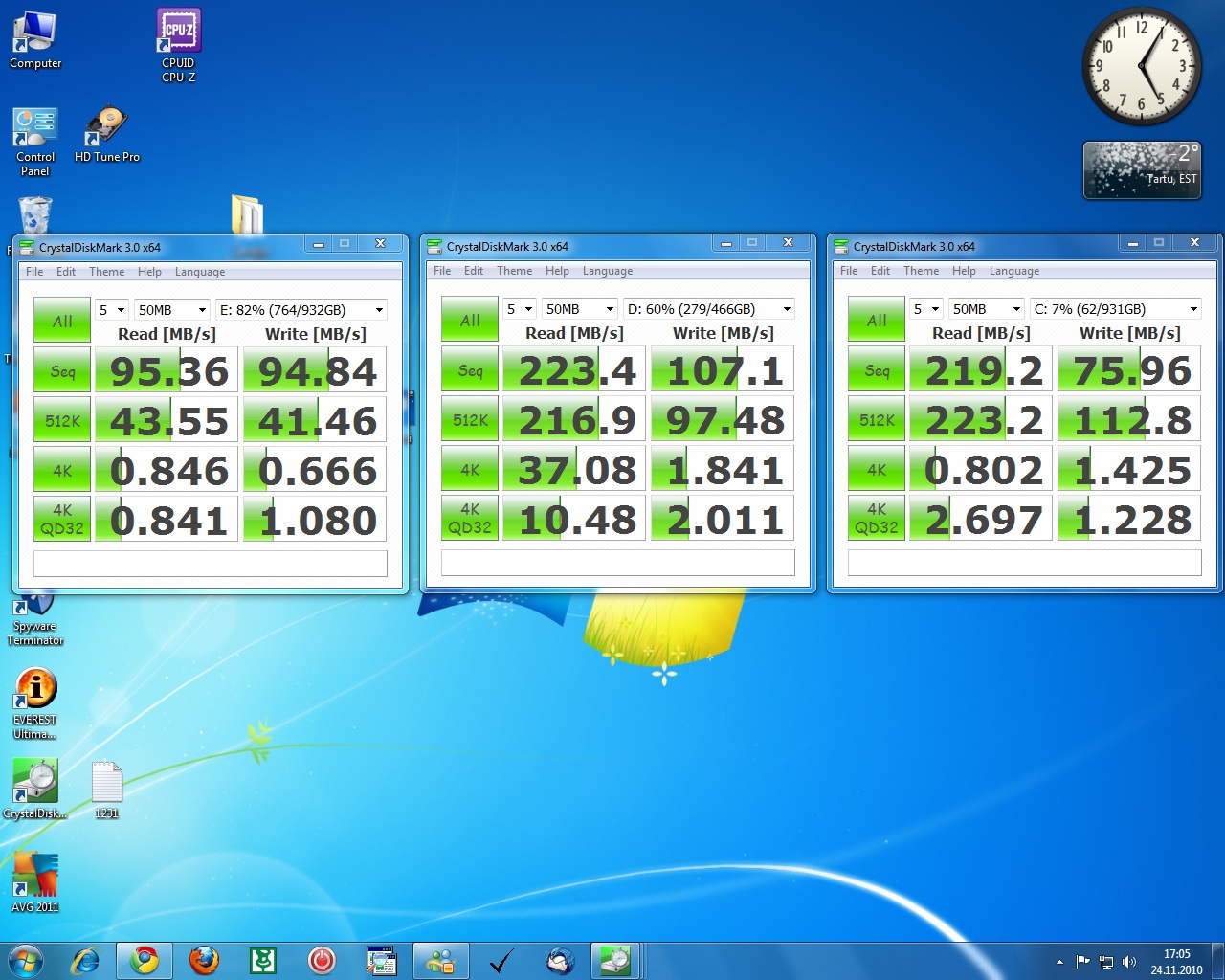Image resolution: width=1225 pixels, height=980 pixels.
Task: Run 512K test on E: drive window
Action: tap(62, 421)
